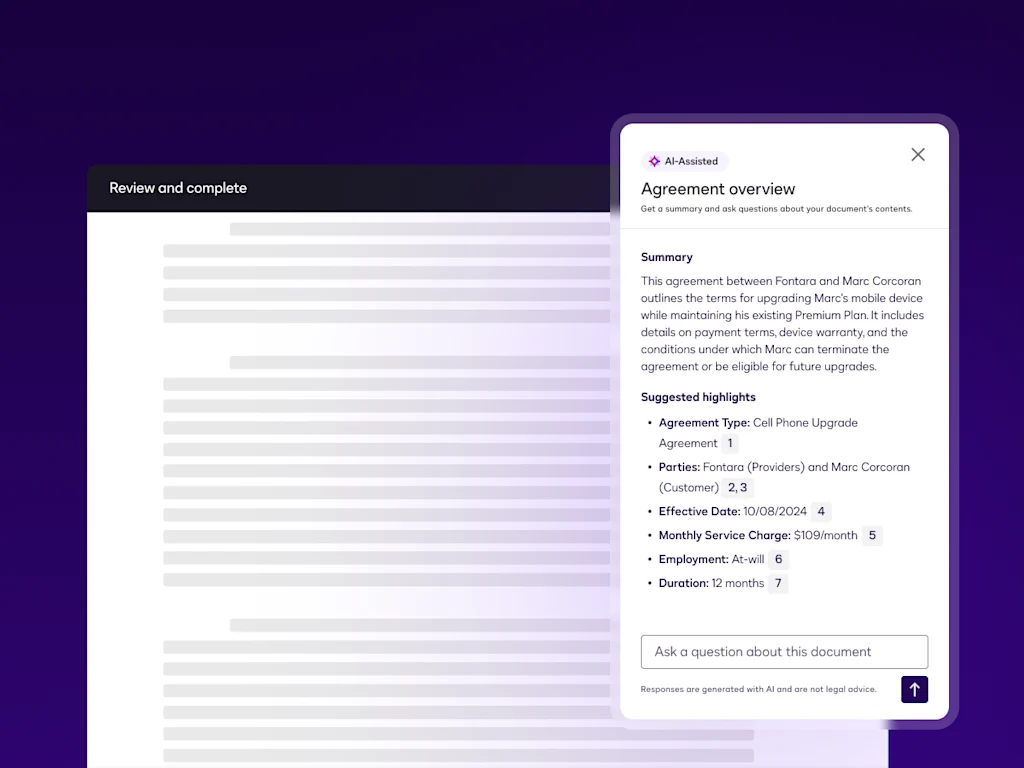Screen dimensions: 1024x768
Task: Open citation 1 for Agreement Type
Action: [x=729, y=443]
